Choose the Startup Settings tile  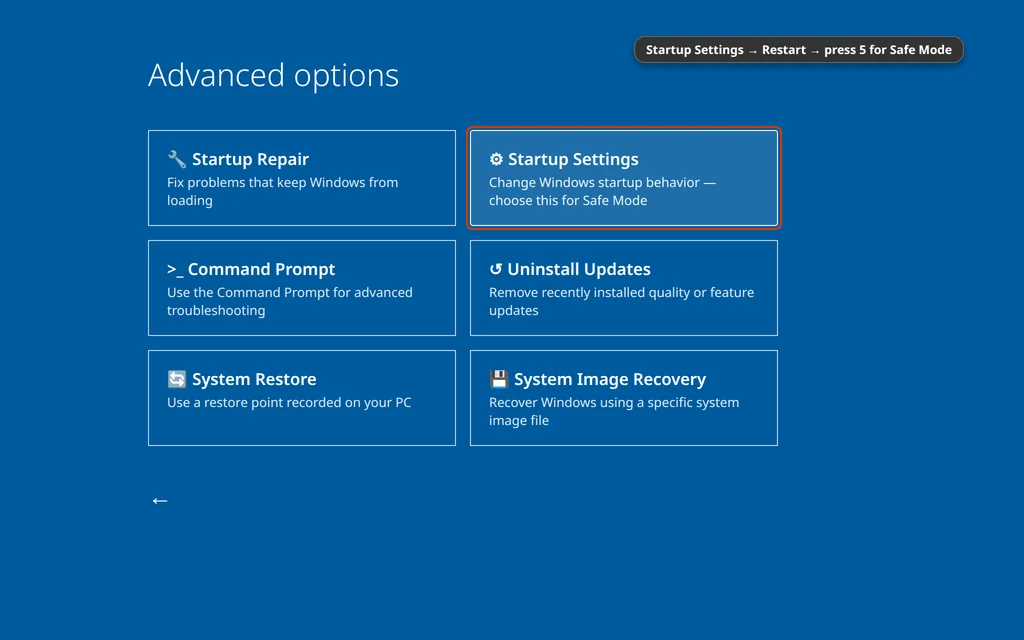[624, 178]
